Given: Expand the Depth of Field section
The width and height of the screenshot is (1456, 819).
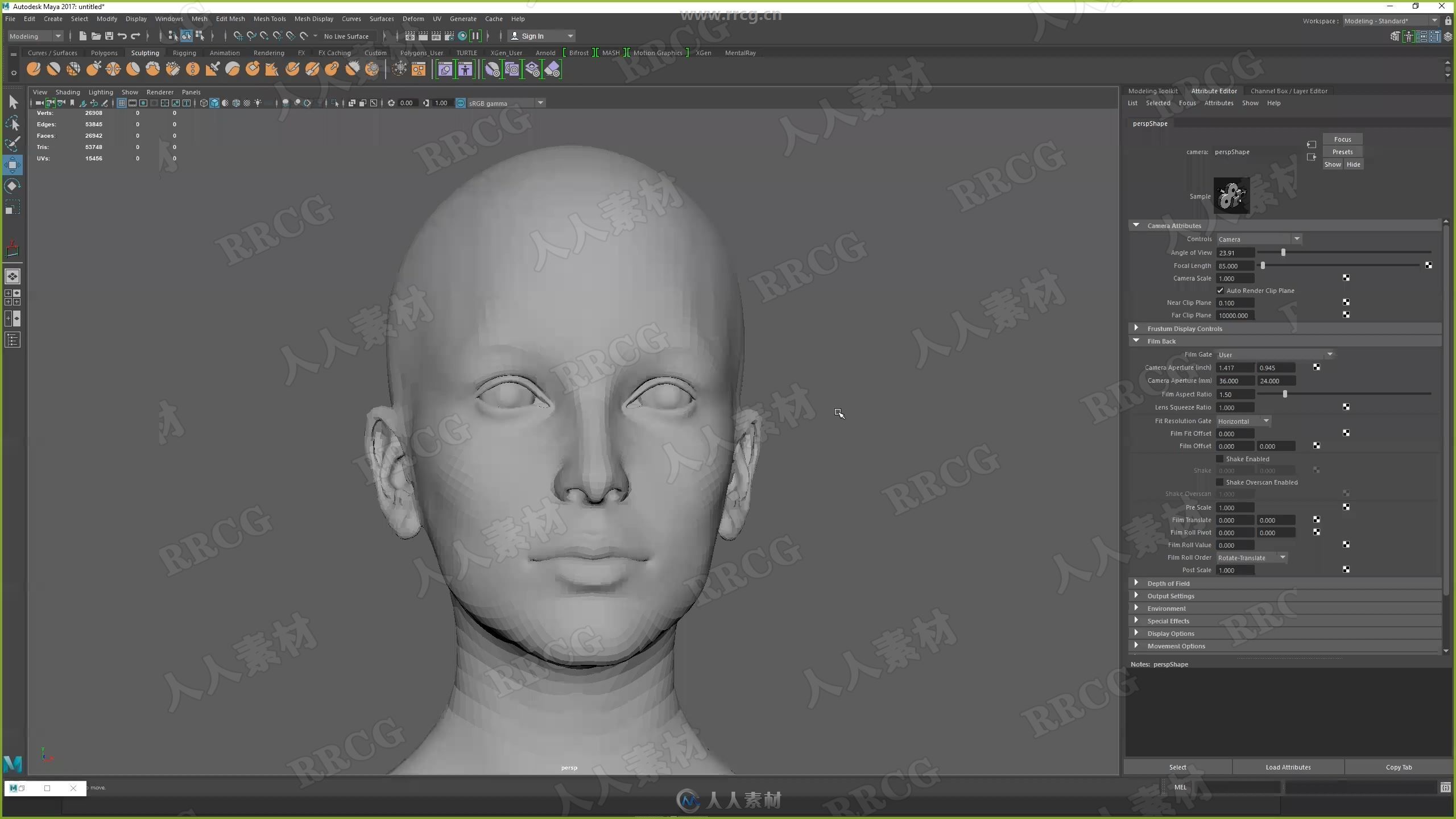Looking at the screenshot, I should pyautogui.click(x=1136, y=583).
